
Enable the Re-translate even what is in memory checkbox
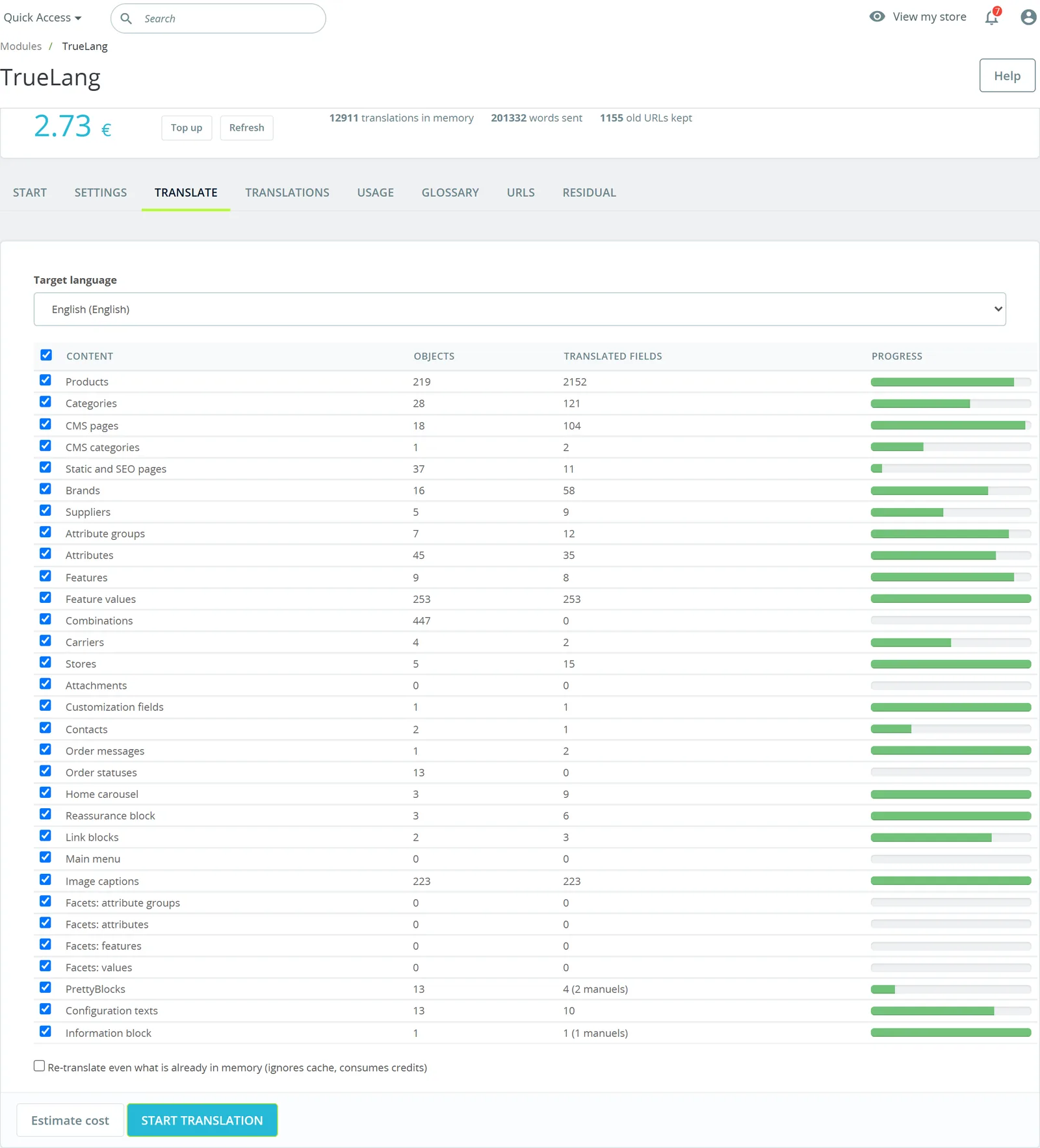pos(40,1066)
